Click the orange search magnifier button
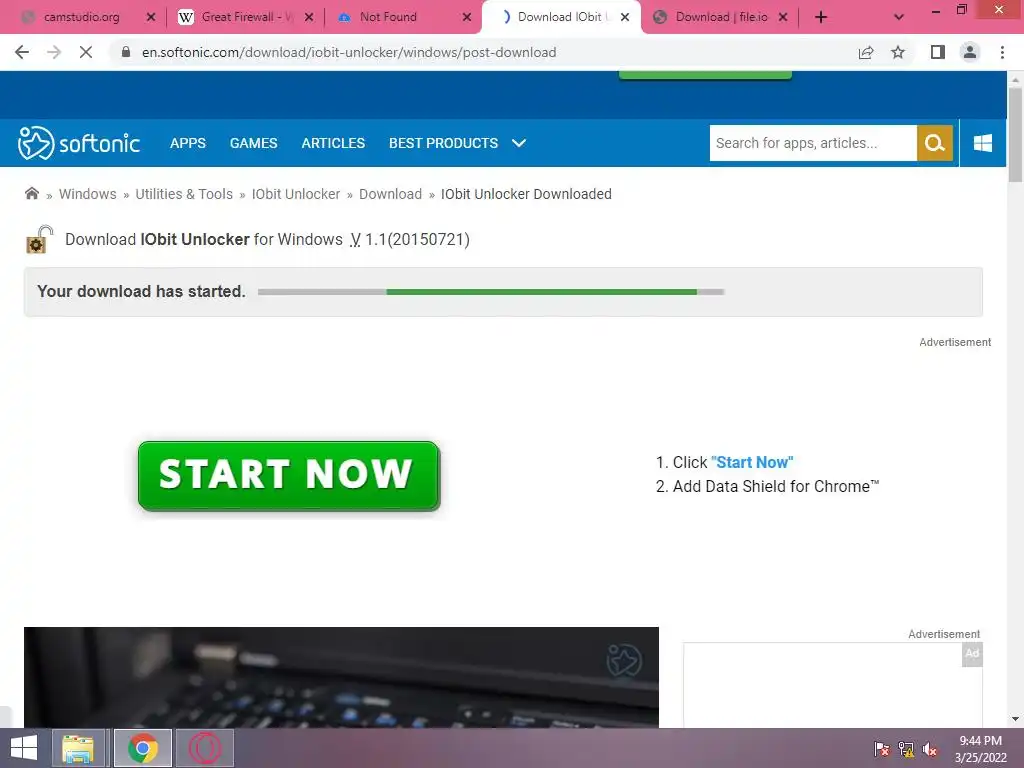Screen dimensions: 1024x768 (x=935, y=143)
